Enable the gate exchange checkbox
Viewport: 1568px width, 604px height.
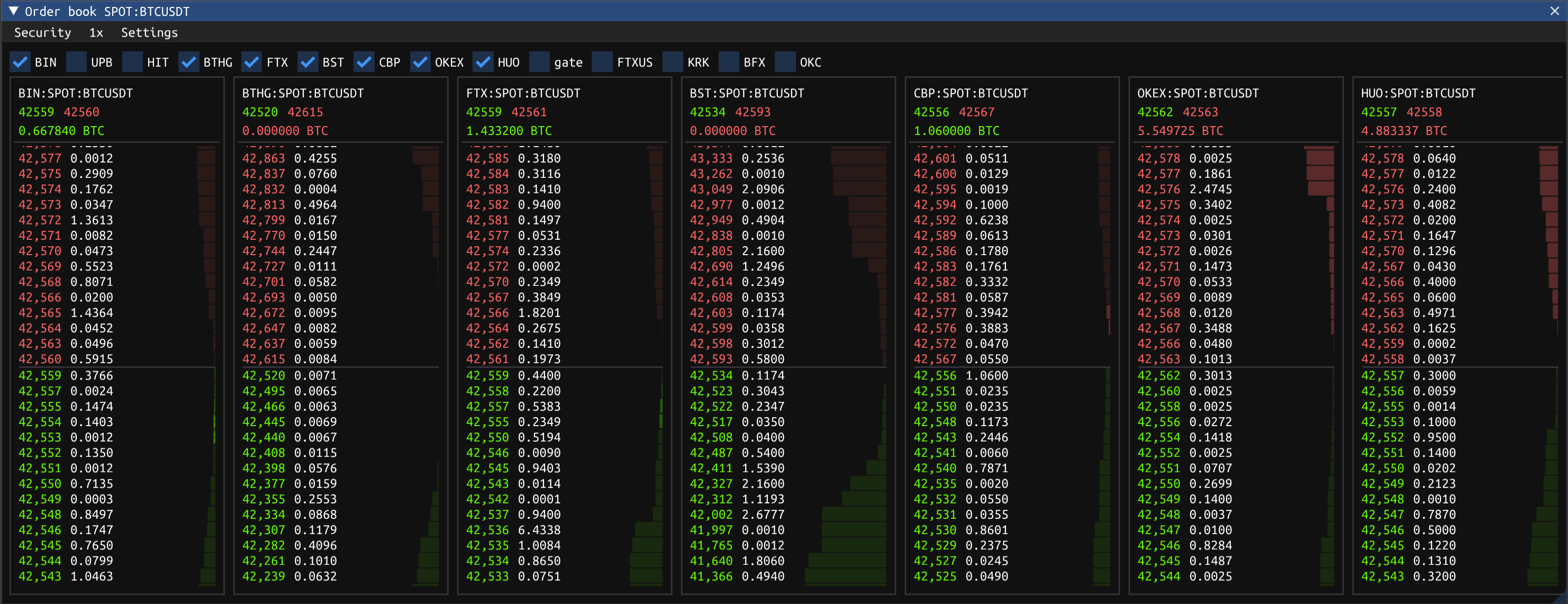point(539,62)
